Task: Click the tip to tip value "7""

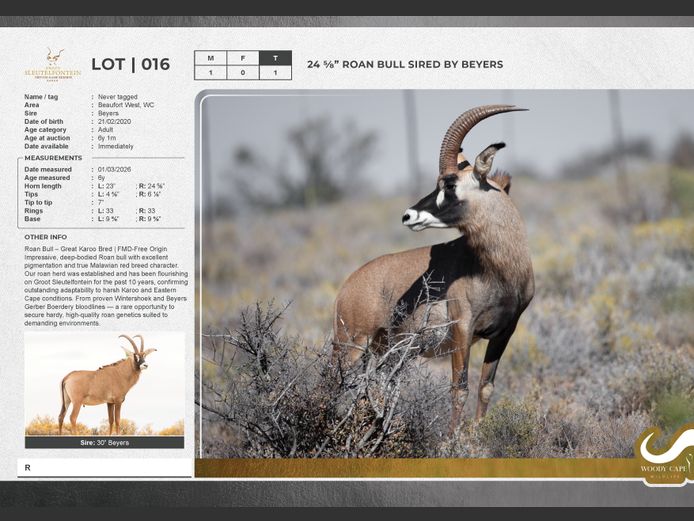Action: [101, 202]
